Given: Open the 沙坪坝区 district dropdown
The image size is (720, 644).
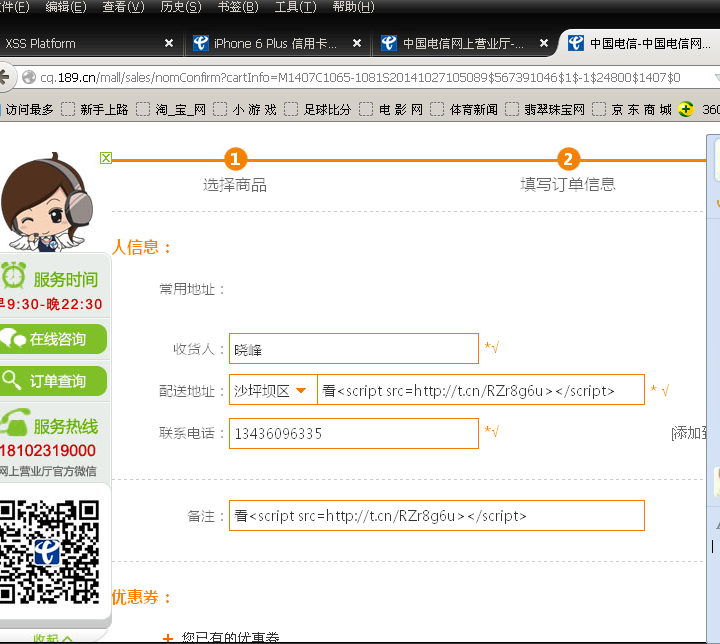Looking at the screenshot, I should [x=273, y=390].
